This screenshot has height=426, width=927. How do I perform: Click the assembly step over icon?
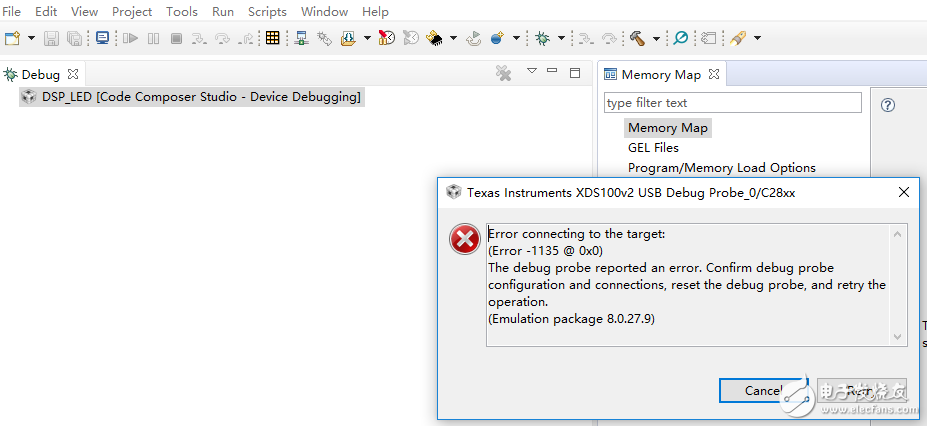[609, 38]
